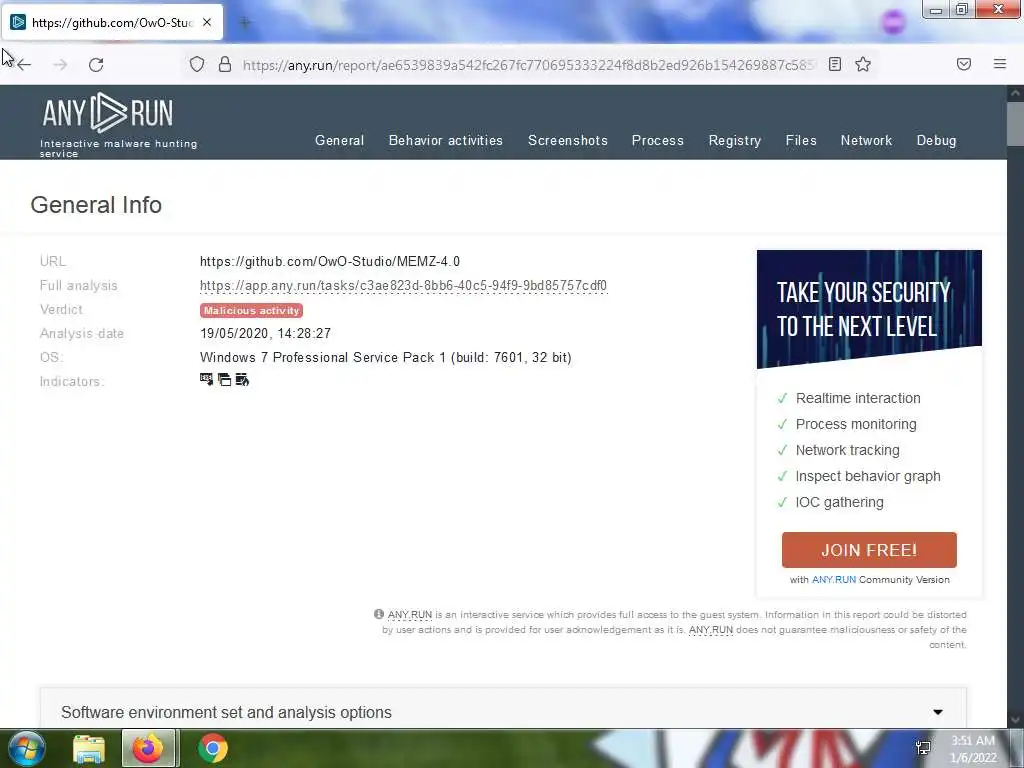Click IOC gathering list item
The image size is (1024, 768).
click(830, 502)
